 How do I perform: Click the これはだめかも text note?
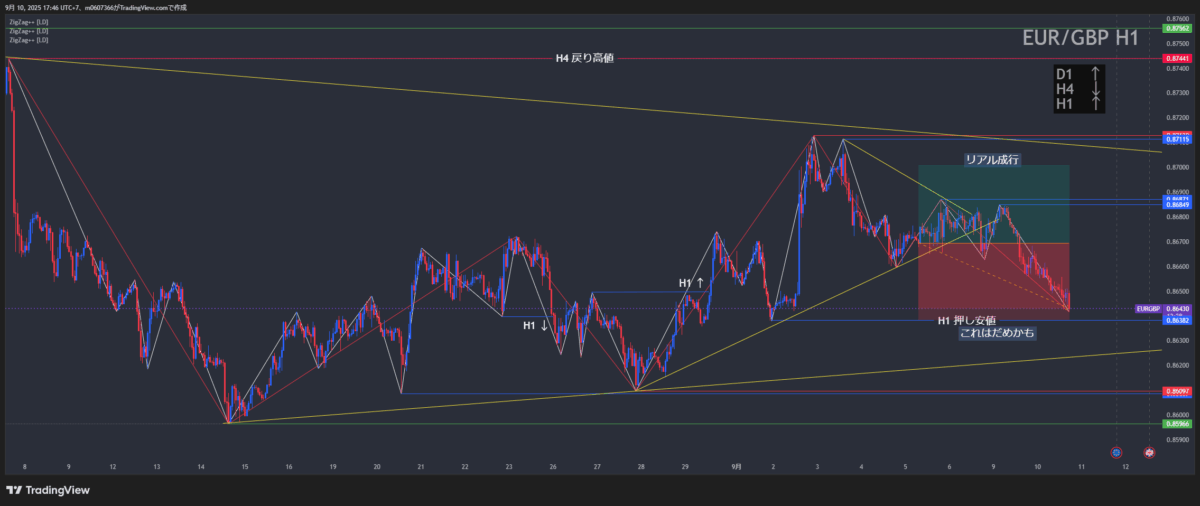click(x=997, y=333)
